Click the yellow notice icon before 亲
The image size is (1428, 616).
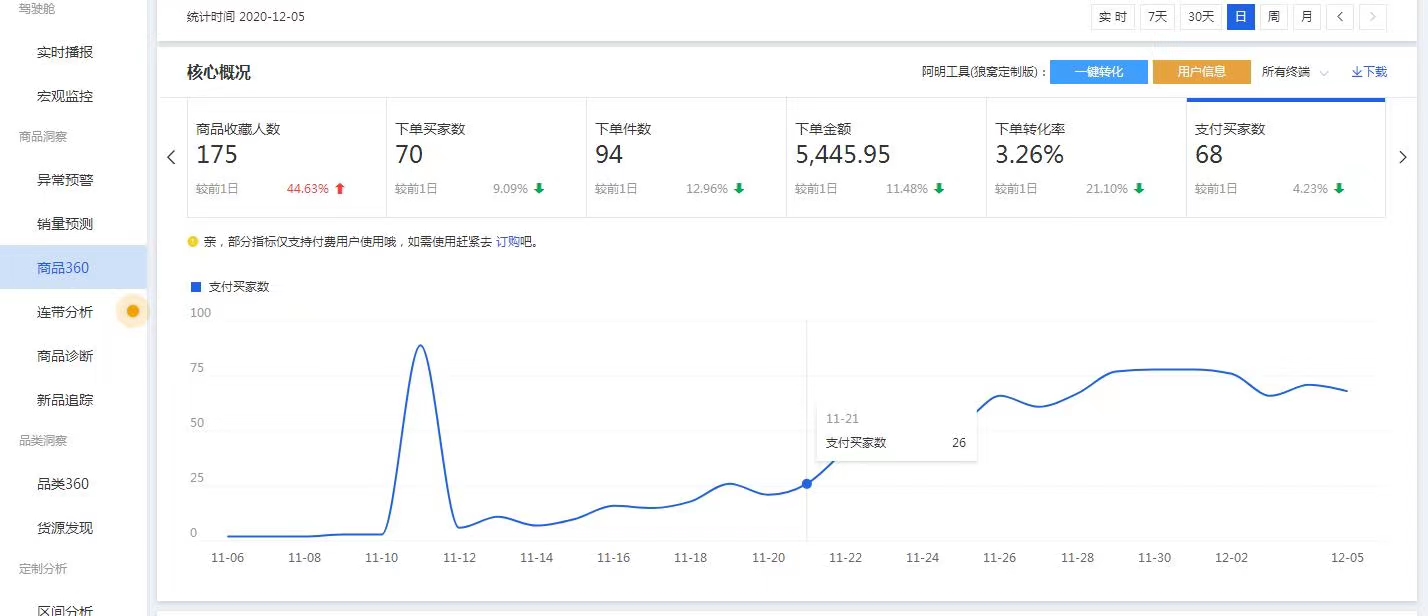click(x=193, y=241)
